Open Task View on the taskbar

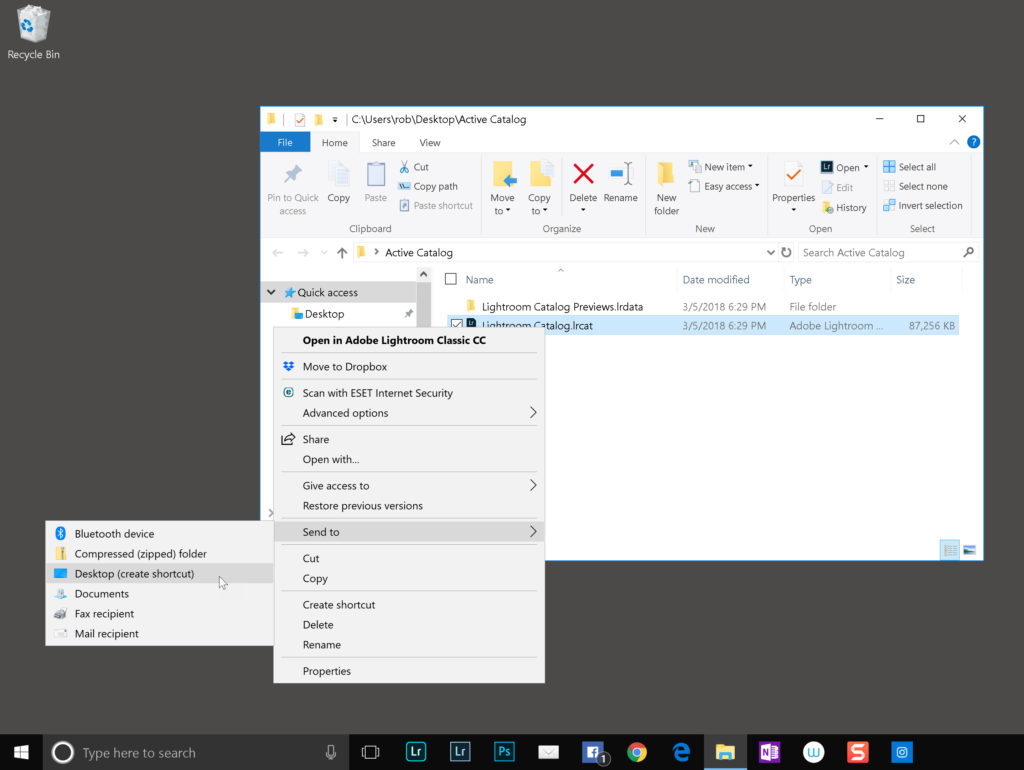pos(370,752)
